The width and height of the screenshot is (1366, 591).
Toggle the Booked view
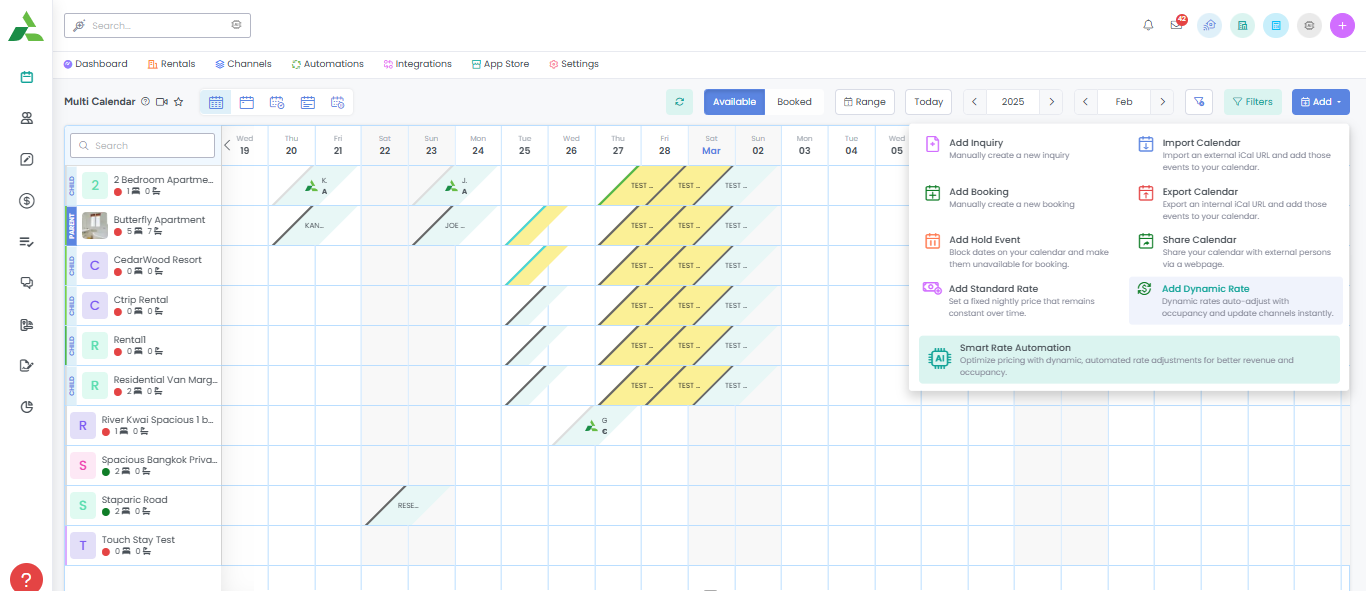point(795,102)
